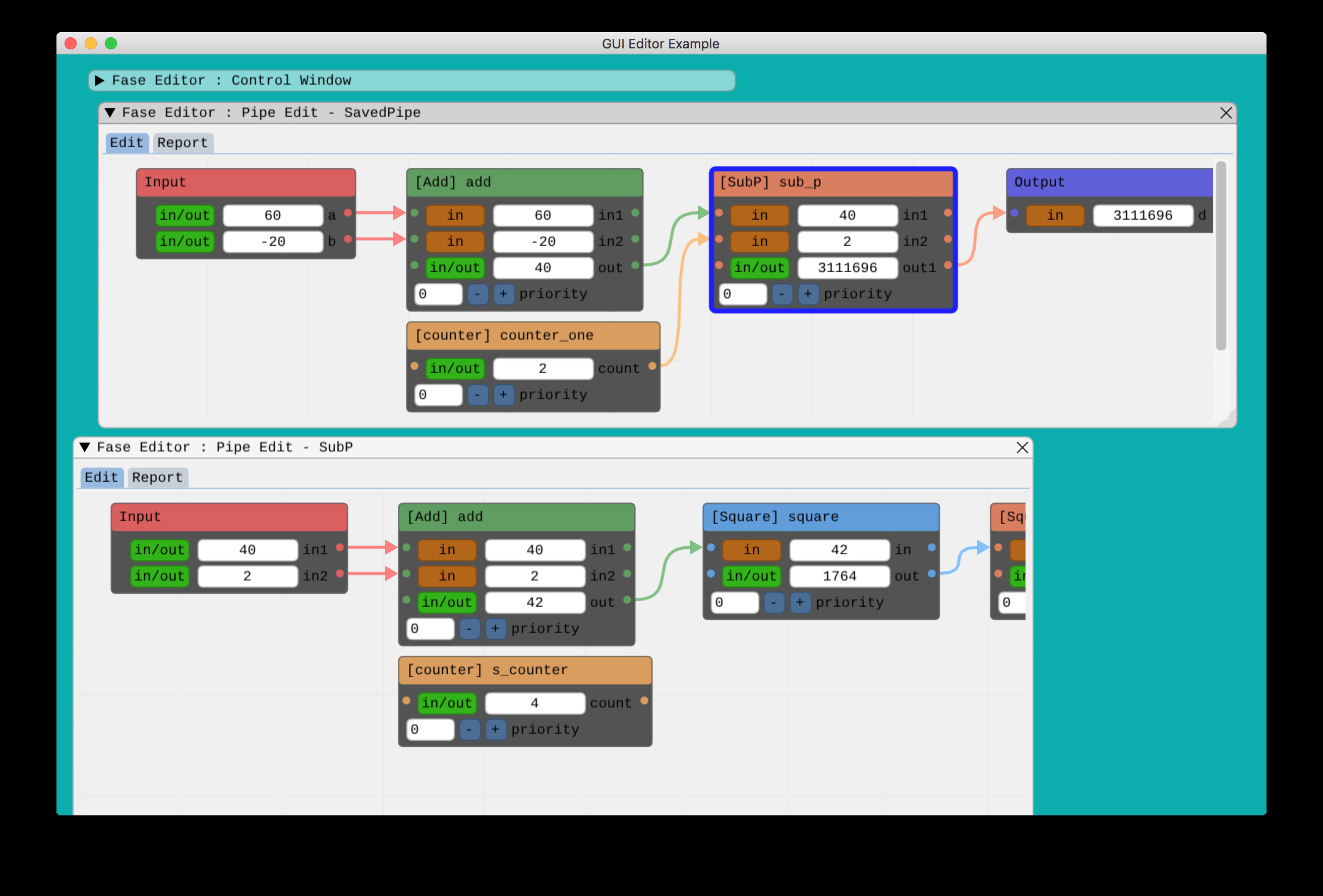
Task: Collapse the SavedPipe Pipe Edit window
Action: pos(110,113)
